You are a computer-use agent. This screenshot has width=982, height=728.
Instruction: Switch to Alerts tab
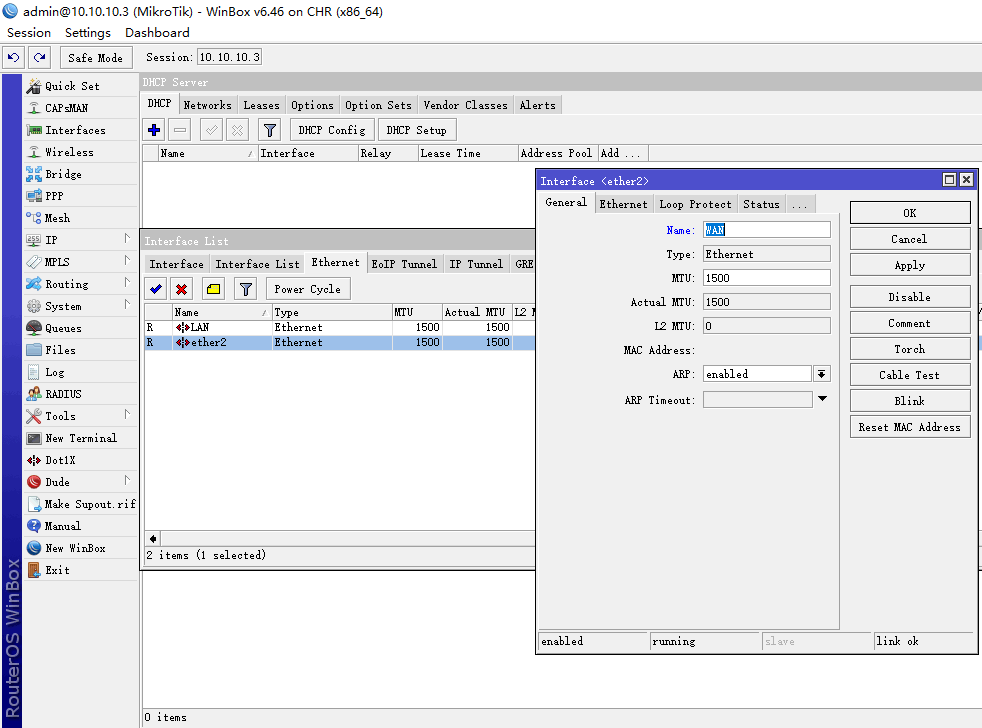(x=537, y=105)
